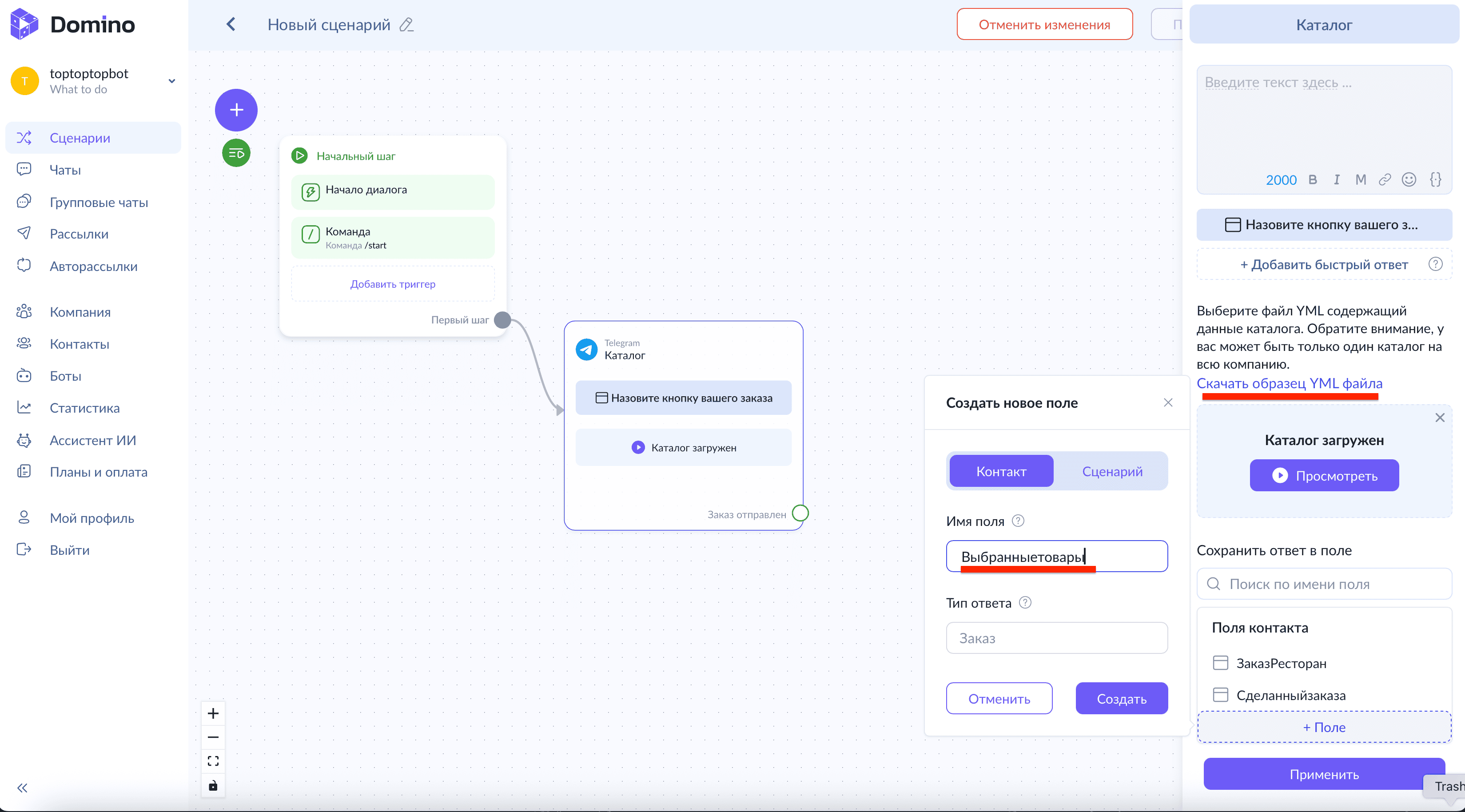The image size is (1465, 812).
Task: Go back with the left arrow
Action: (x=231, y=24)
